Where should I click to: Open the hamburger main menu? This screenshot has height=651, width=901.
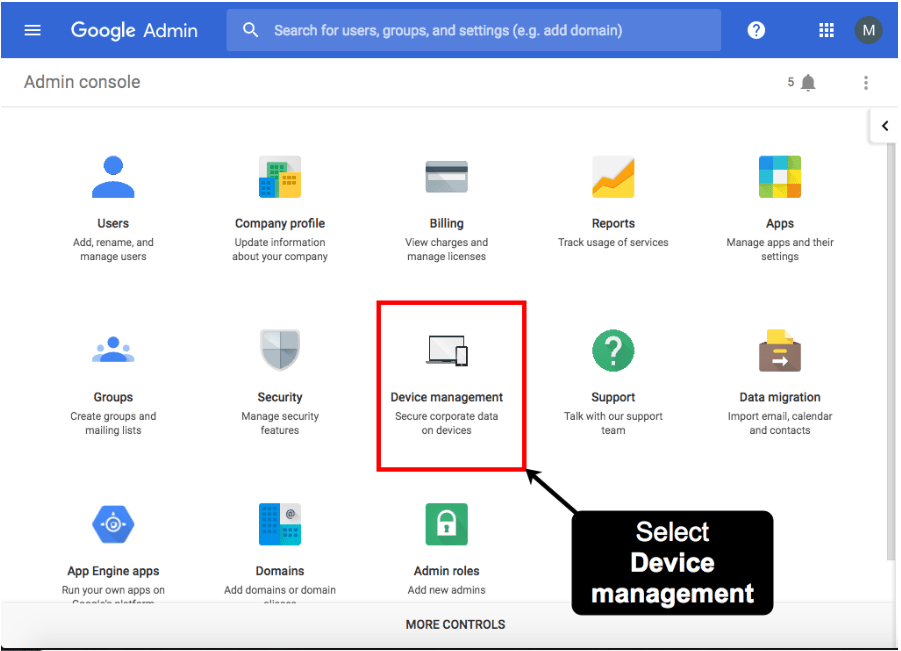(x=32, y=30)
